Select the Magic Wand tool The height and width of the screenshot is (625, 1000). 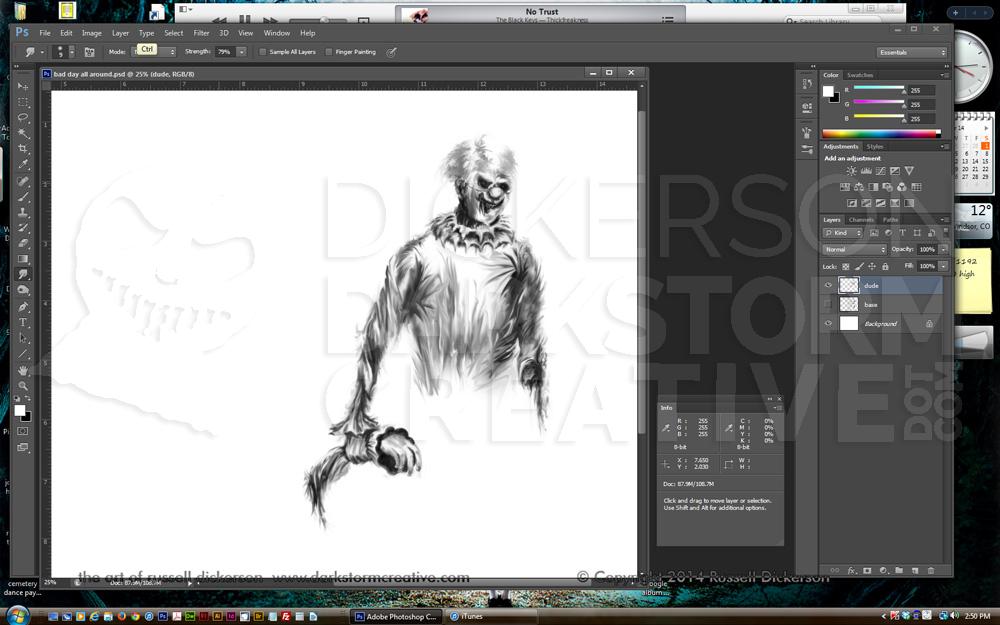(x=23, y=133)
